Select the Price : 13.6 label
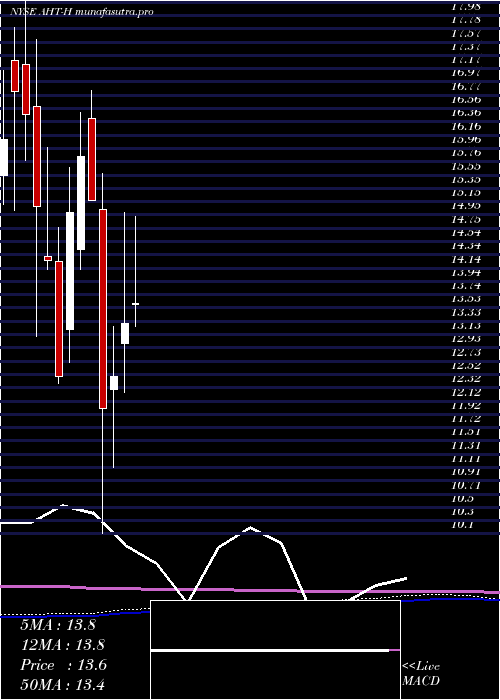 63,665
